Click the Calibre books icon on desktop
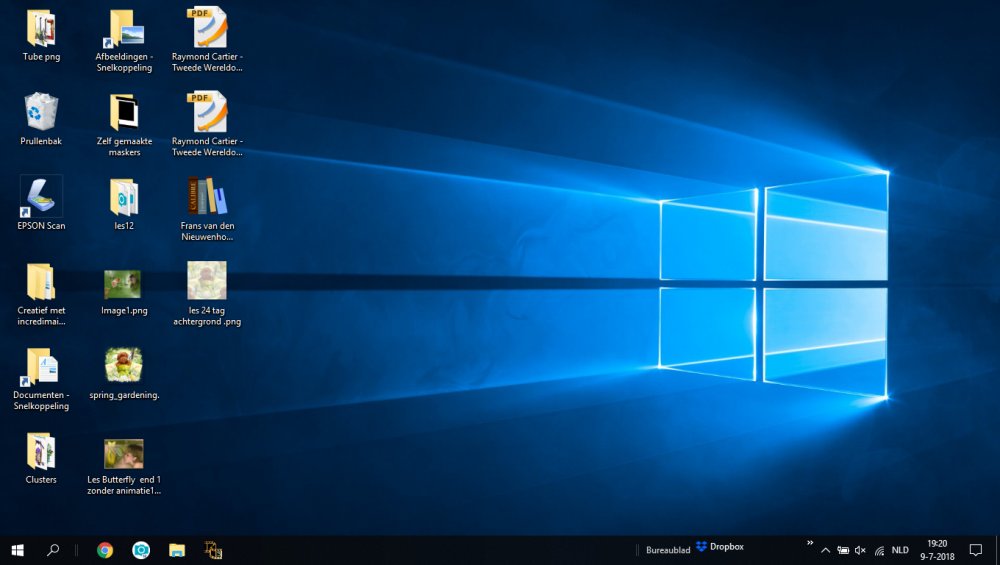The width and height of the screenshot is (1000, 565). tap(207, 197)
